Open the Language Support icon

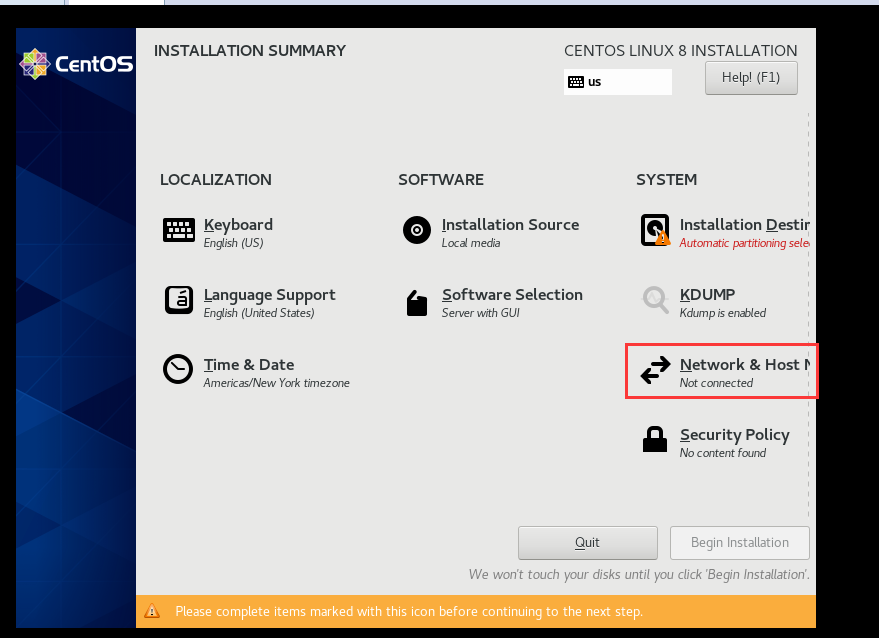tap(179, 300)
